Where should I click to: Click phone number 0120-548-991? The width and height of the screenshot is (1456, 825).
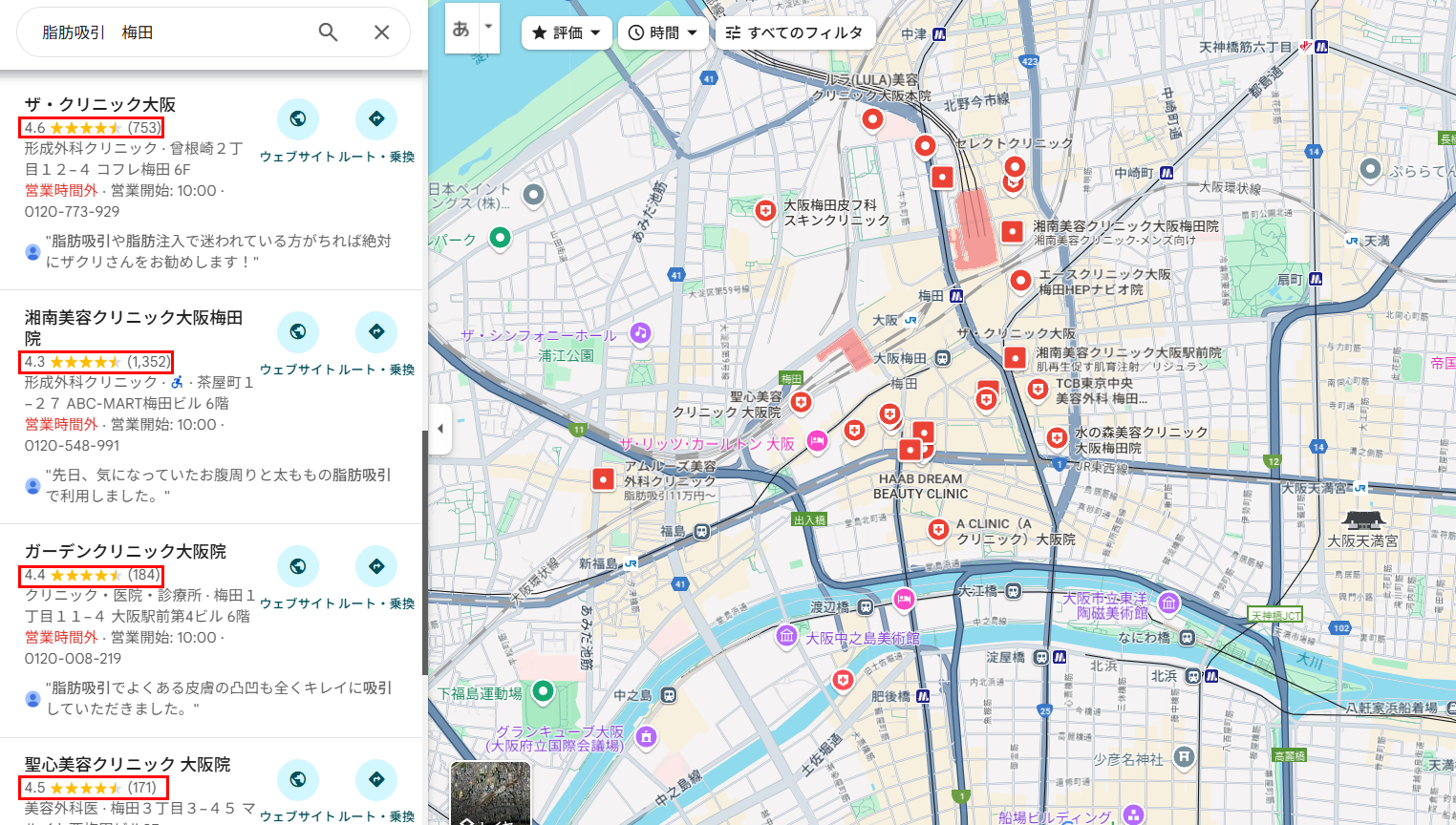73,445
